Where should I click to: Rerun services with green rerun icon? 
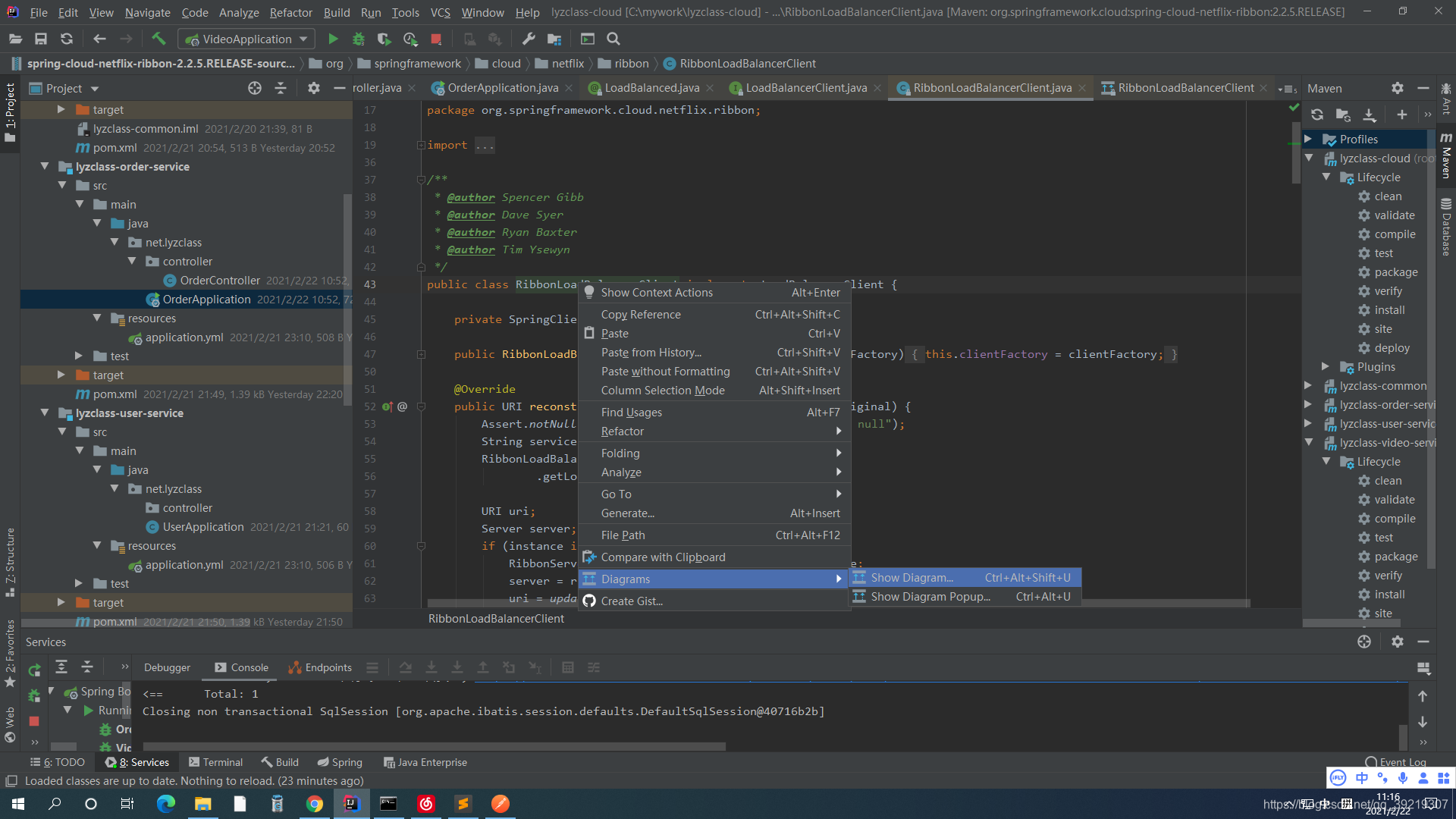pyautogui.click(x=34, y=670)
